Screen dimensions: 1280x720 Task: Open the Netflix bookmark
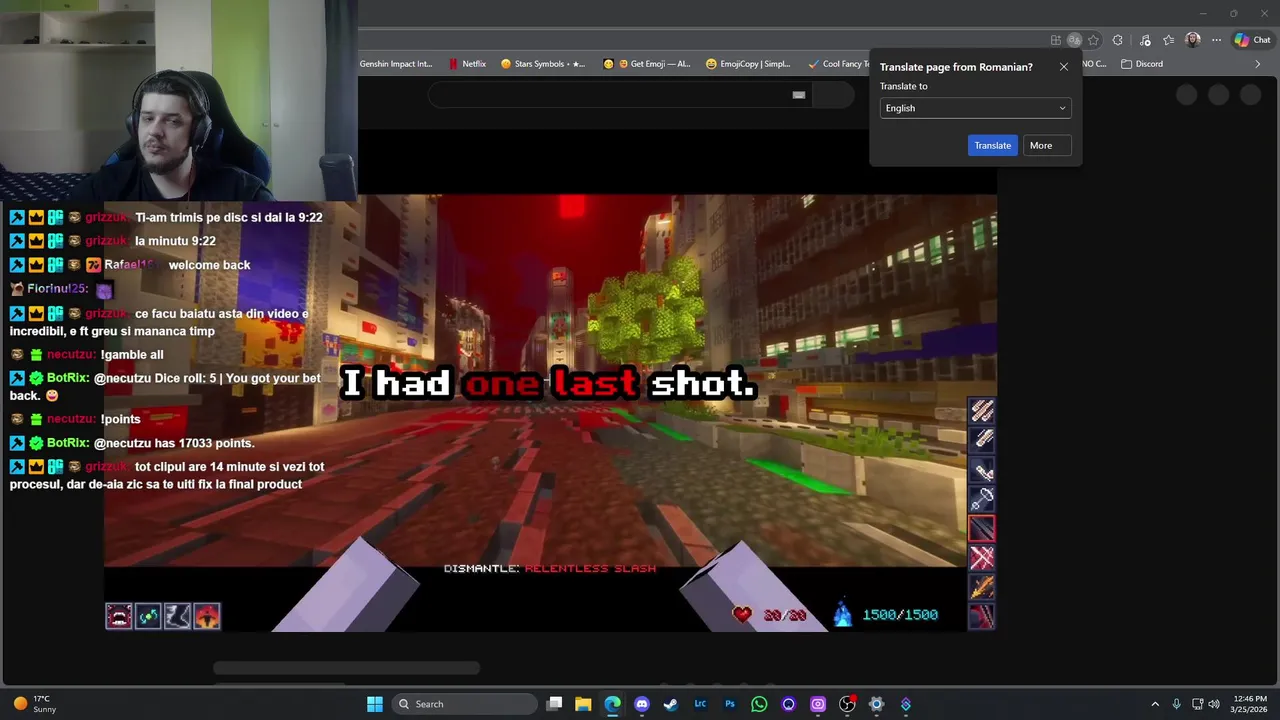[467, 64]
